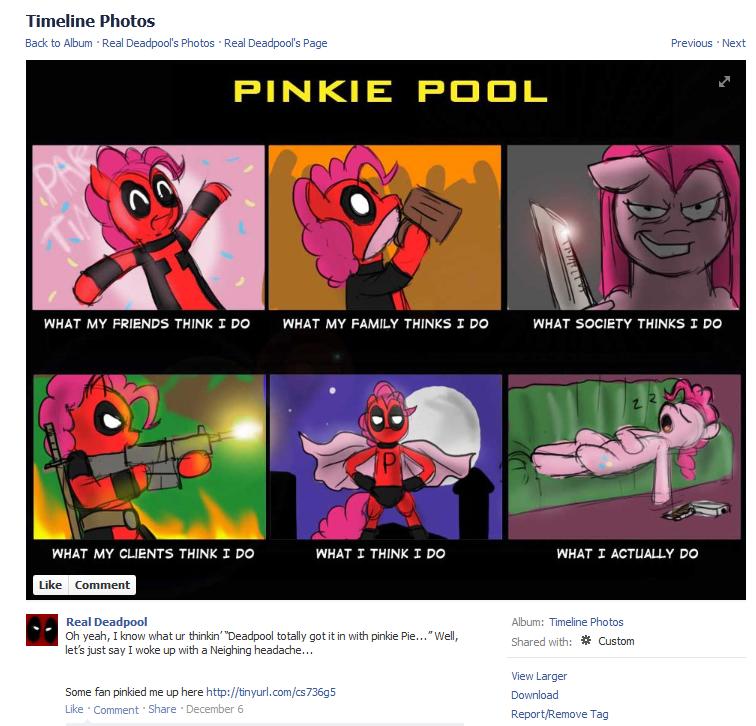Viewport: 756px width, 726px height.
Task: Open Real Deadpool's Page link
Action: 276,43
